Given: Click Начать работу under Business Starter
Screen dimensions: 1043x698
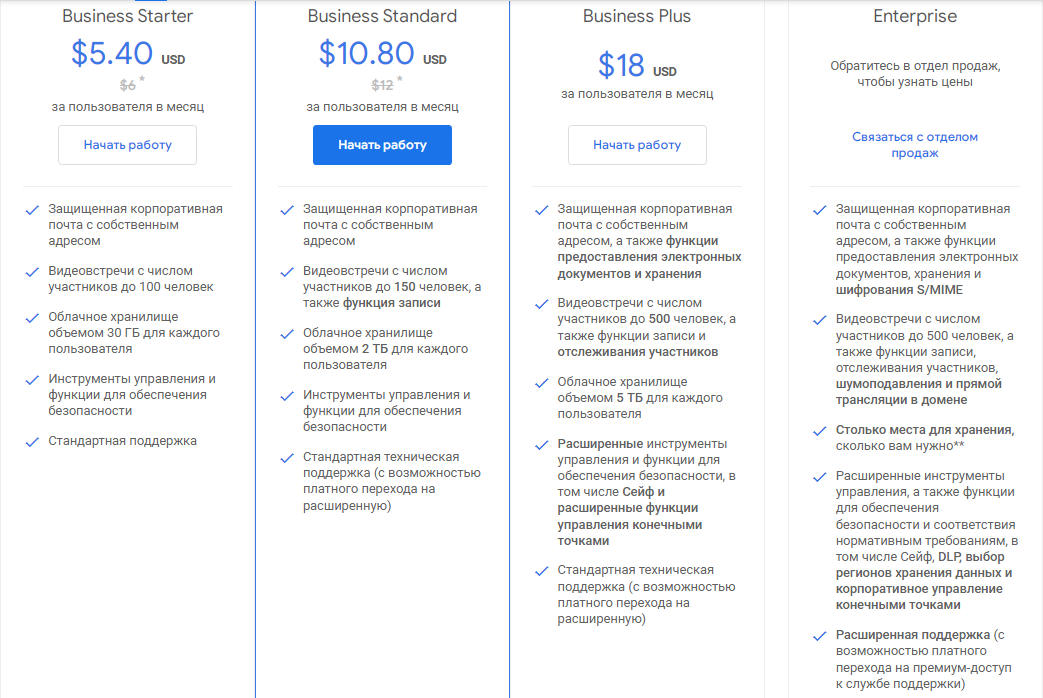Looking at the screenshot, I should (x=127, y=144).
